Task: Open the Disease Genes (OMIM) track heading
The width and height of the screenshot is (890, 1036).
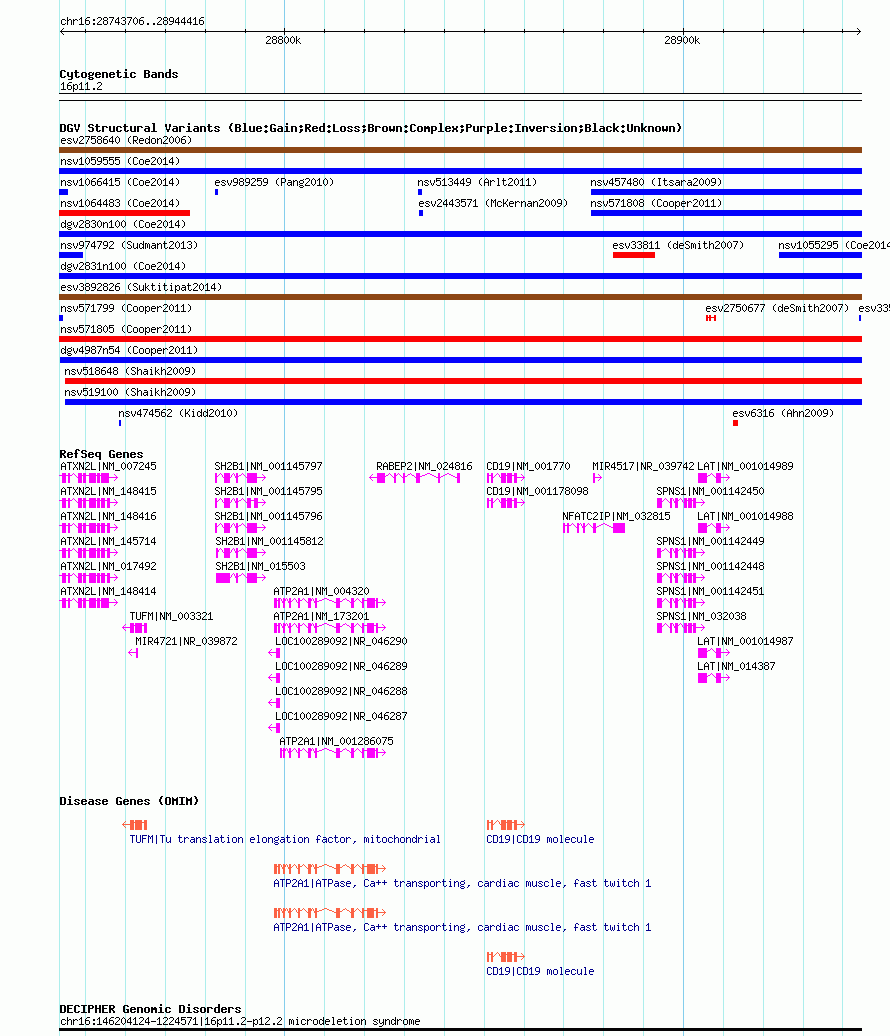Action: (x=129, y=801)
